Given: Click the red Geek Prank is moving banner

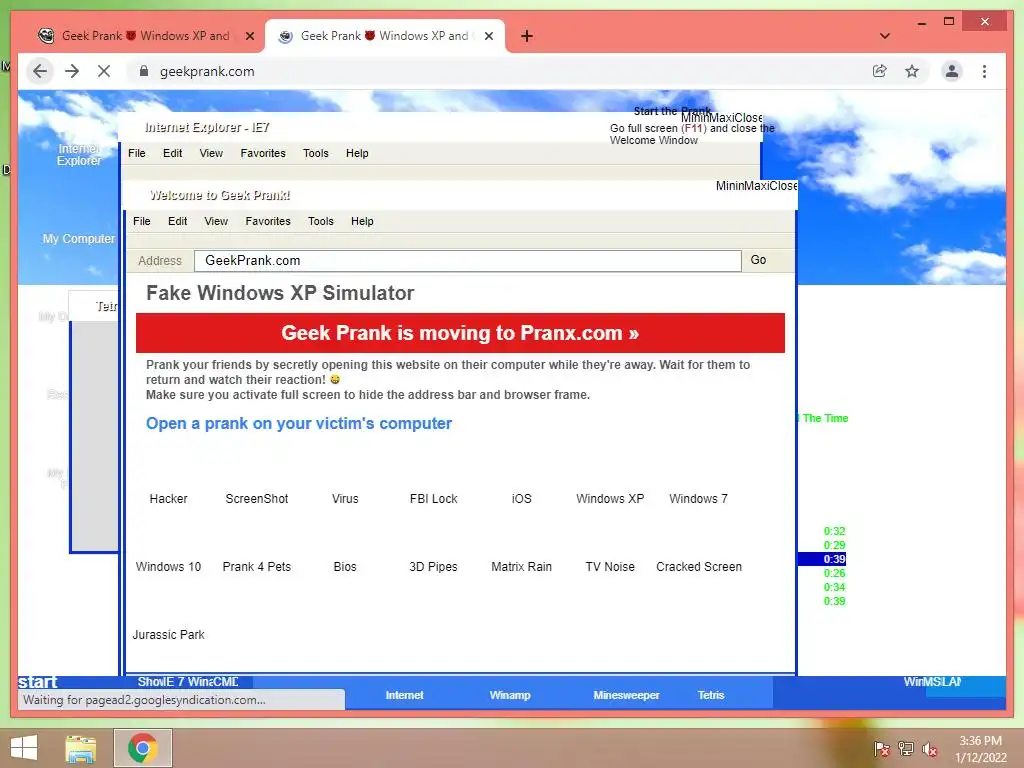Looking at the screenshot, I should point(460,333).
